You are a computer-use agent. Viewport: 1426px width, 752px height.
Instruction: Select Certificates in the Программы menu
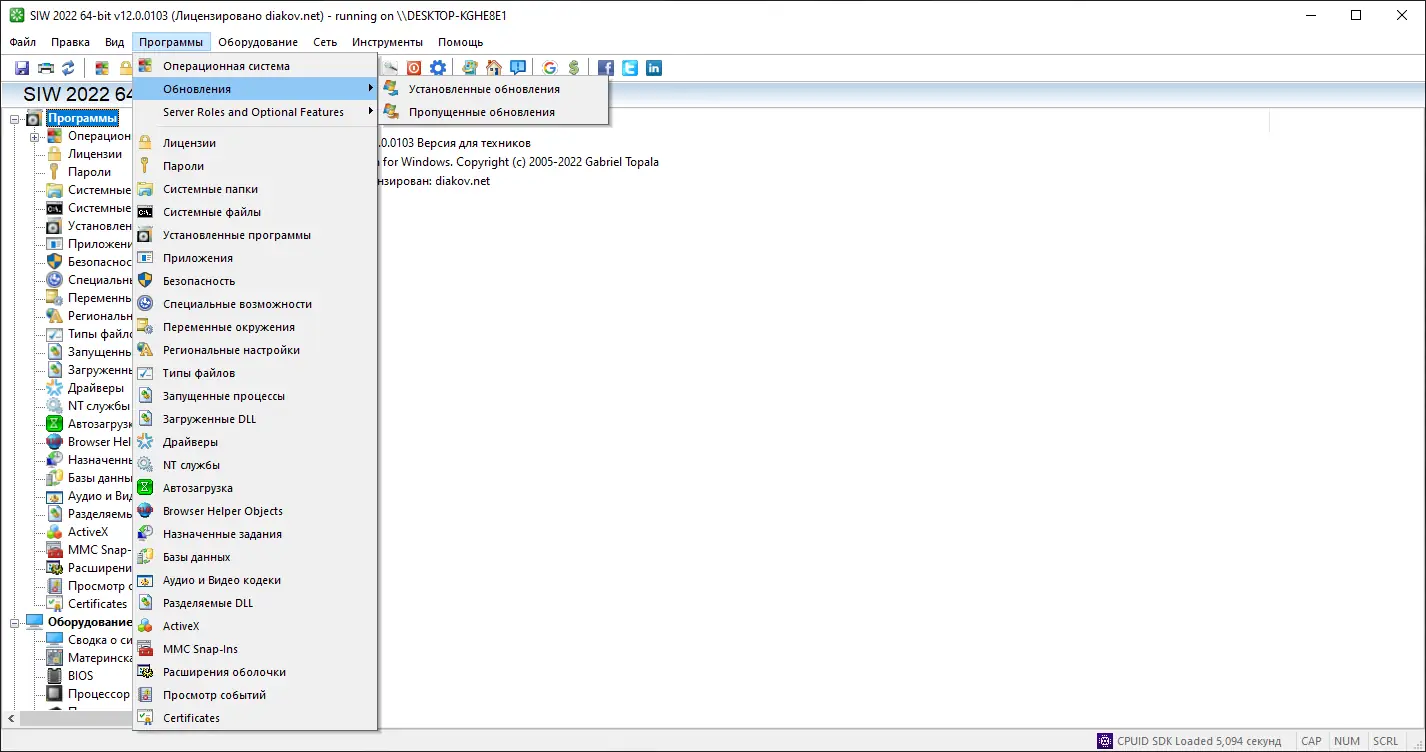255,718
